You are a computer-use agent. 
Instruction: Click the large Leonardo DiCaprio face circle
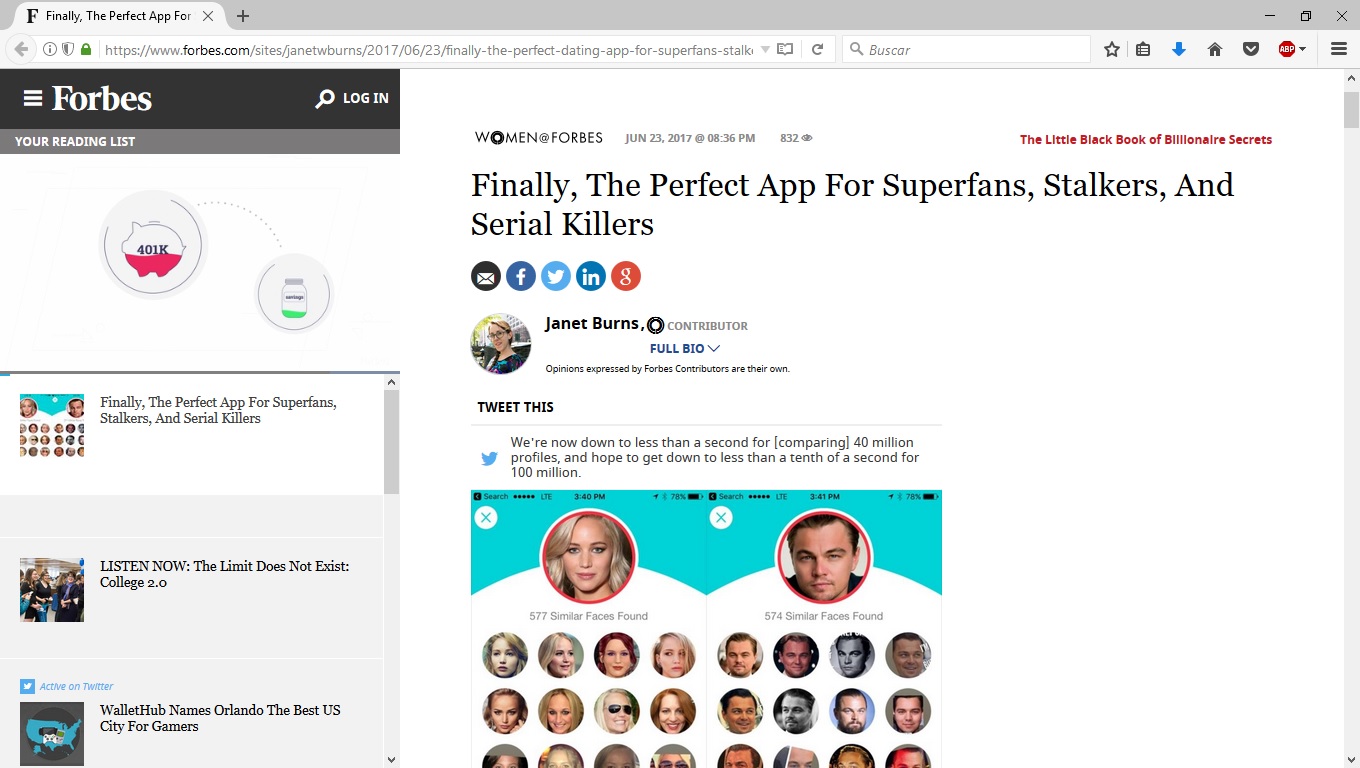click(824, 556)
